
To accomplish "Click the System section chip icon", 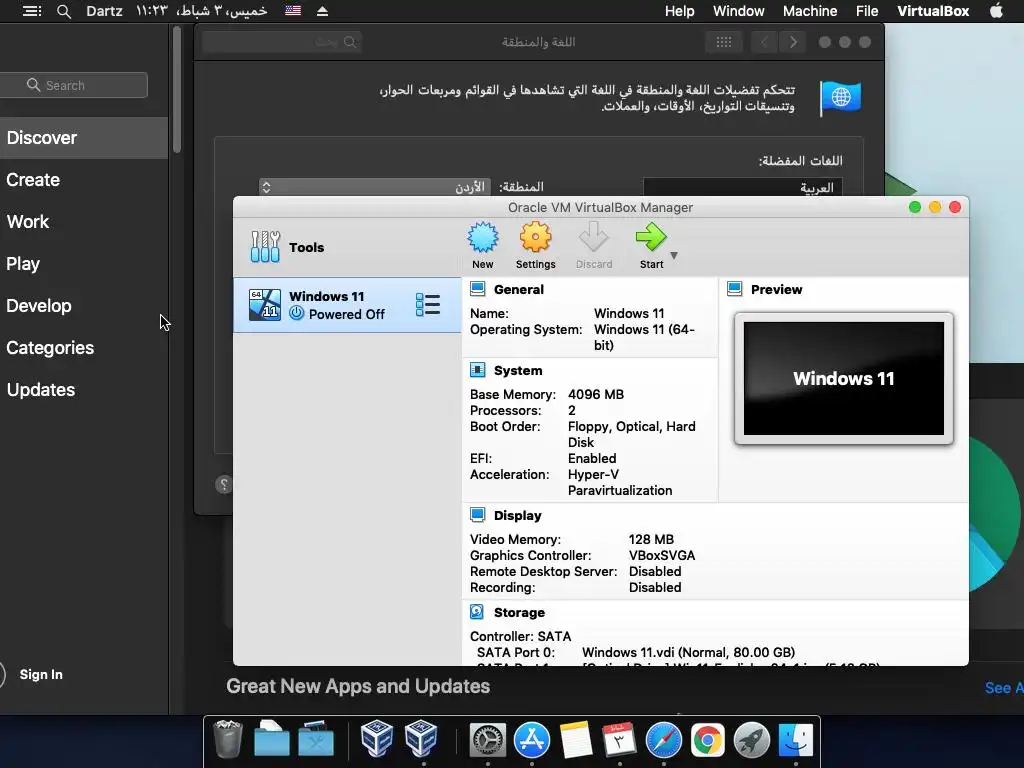I will tap(477, 370).
